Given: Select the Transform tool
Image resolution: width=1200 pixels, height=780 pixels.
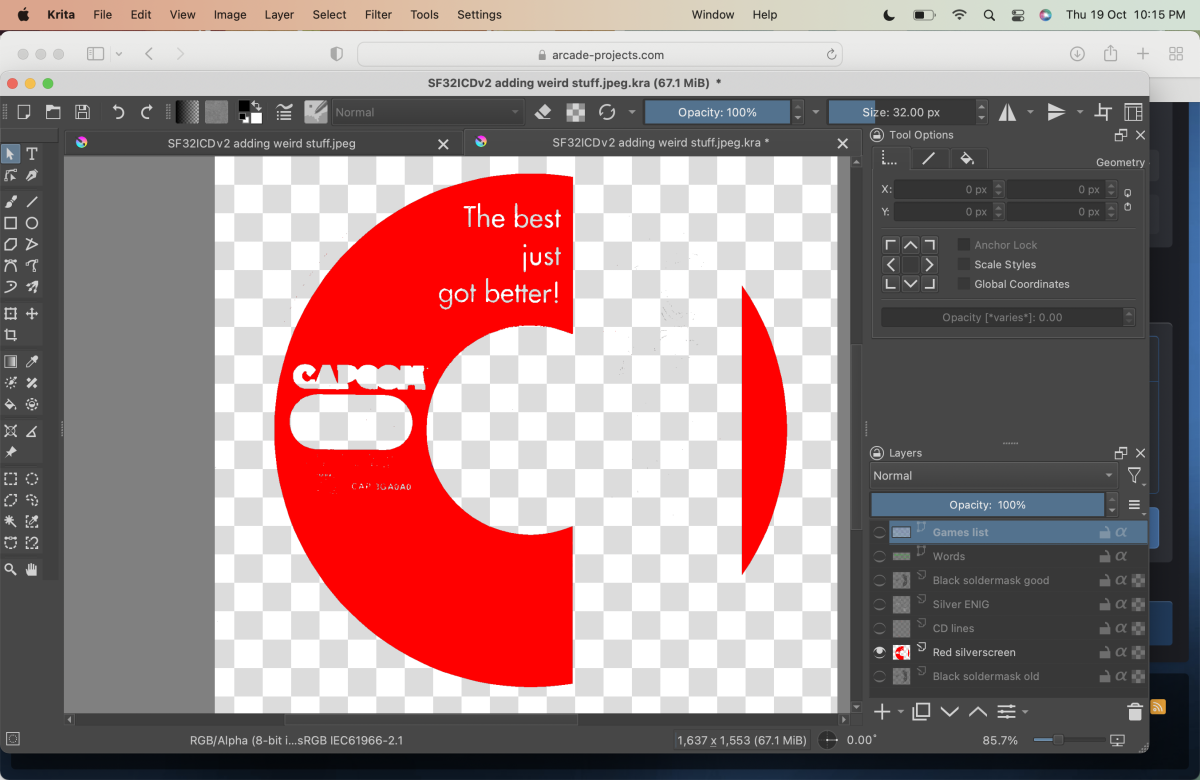Looking at the screenshot, I should point(11,314).
